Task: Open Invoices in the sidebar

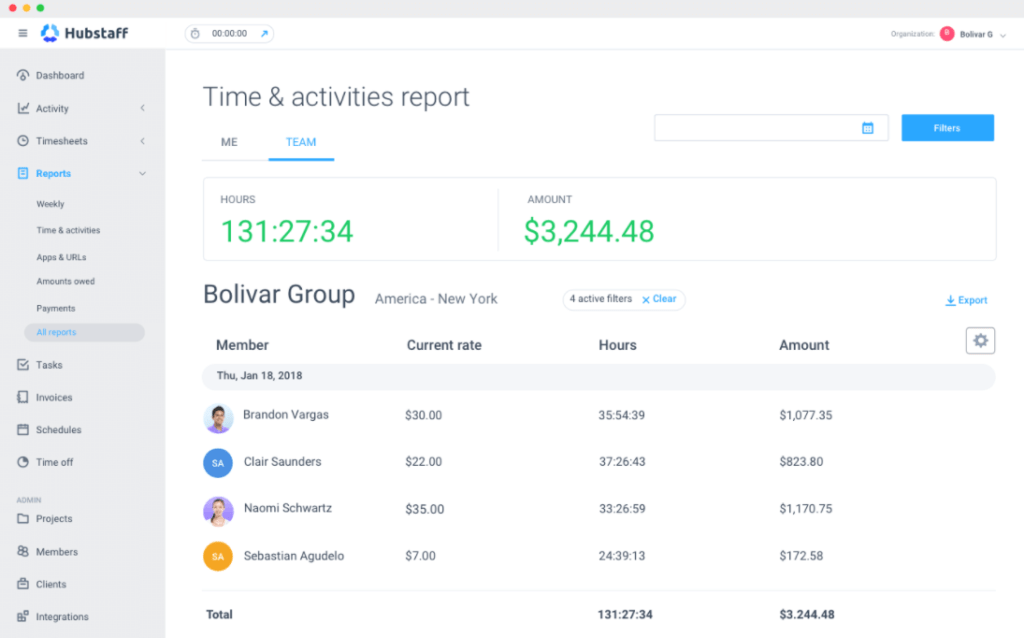Action: point(54,397)
